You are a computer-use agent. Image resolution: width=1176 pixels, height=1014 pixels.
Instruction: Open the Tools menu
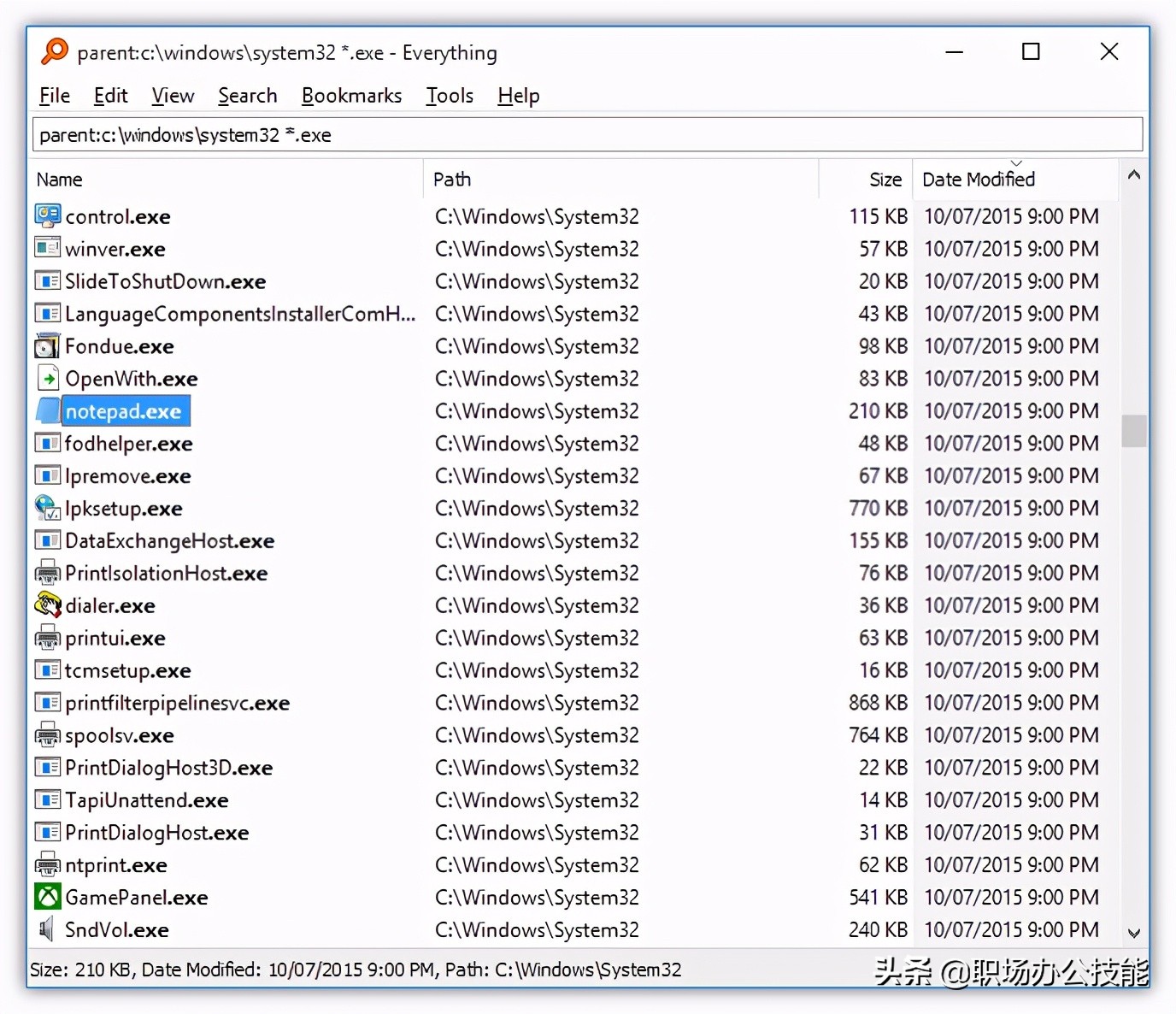point(450,96)
